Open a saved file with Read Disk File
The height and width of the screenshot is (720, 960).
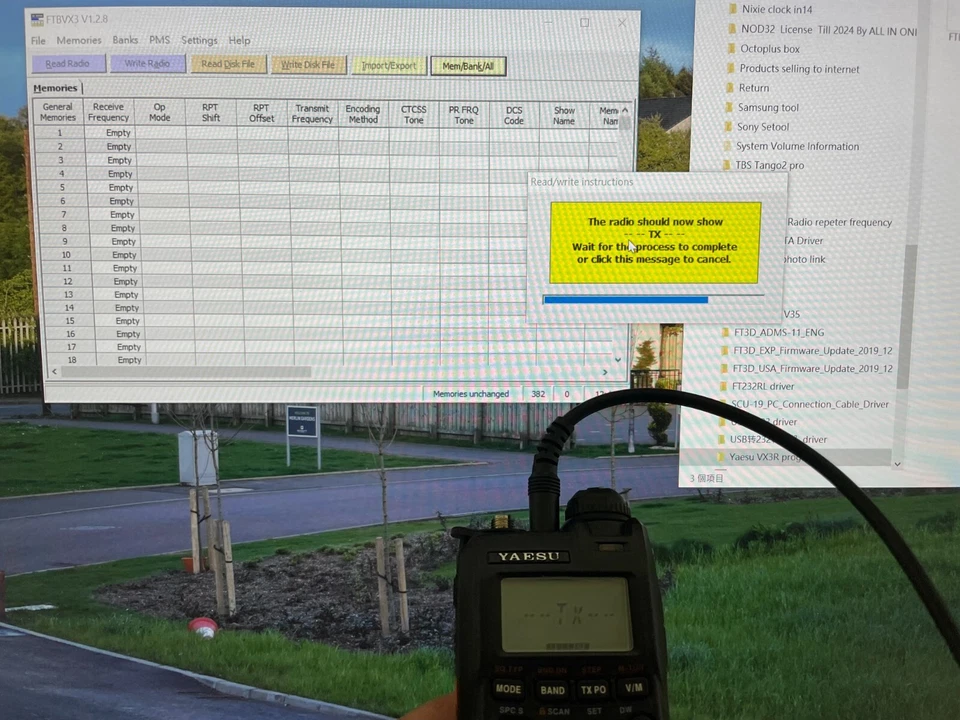227,64
